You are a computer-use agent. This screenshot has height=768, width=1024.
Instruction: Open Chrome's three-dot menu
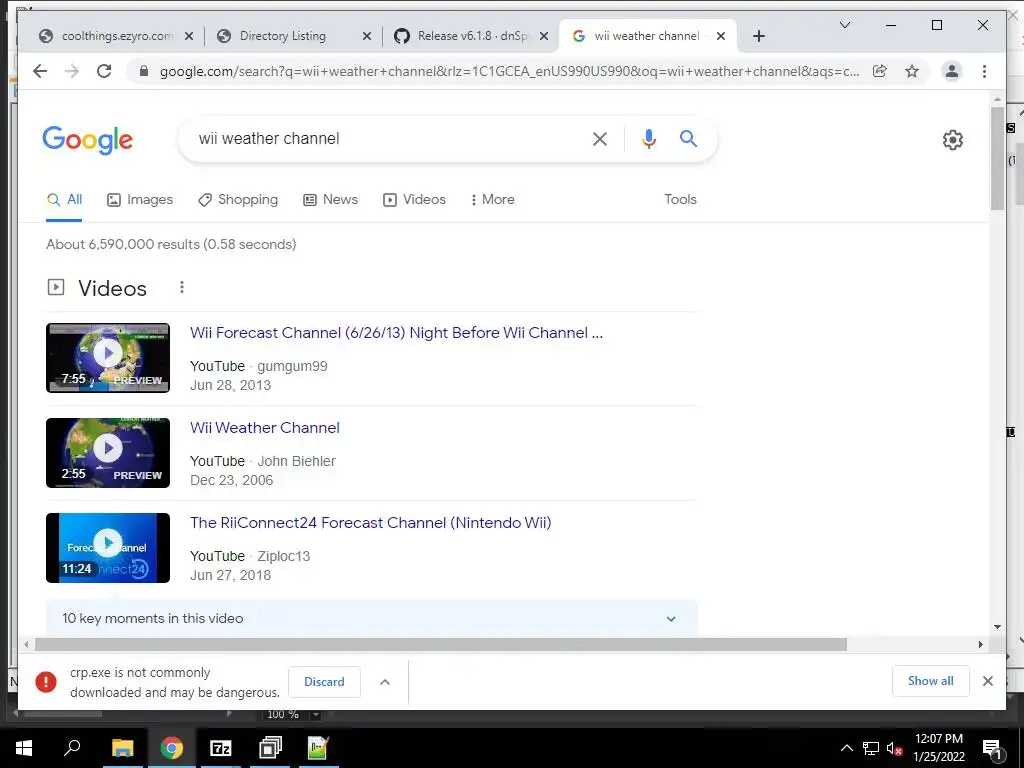coord(984,71)
